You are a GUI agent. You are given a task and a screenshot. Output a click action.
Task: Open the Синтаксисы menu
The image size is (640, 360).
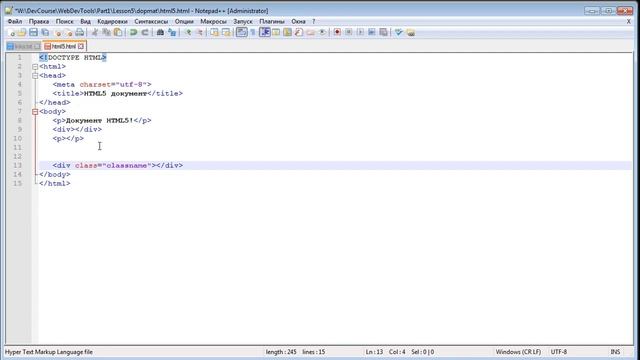click(x=151, y=21)
